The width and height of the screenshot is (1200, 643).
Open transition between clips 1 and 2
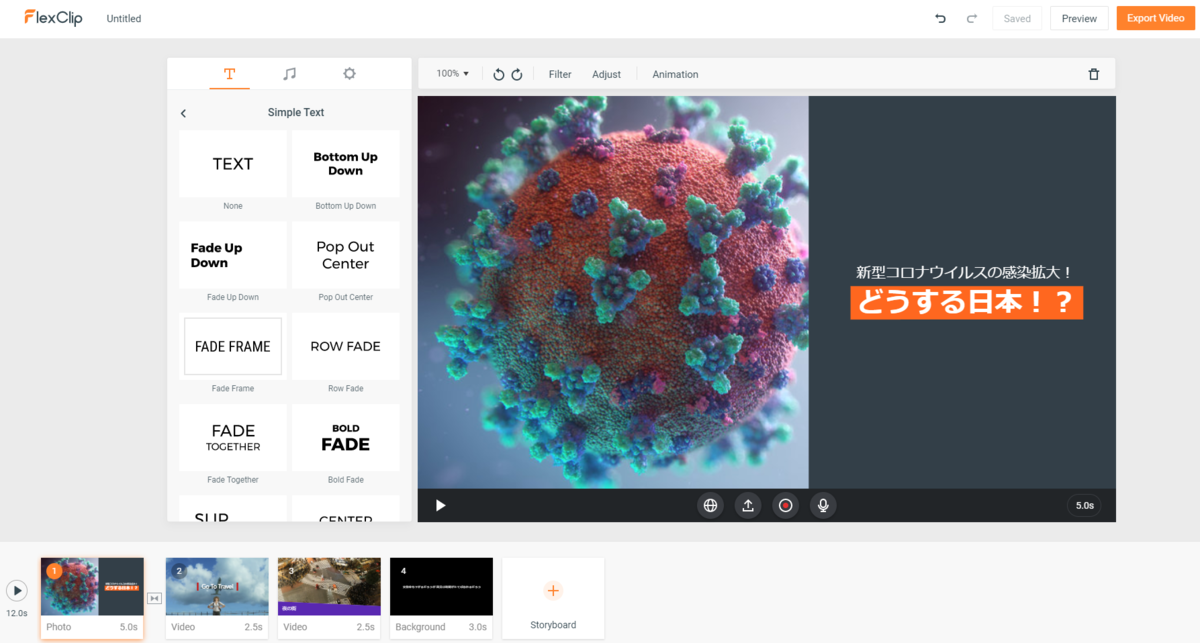click(x=154, y=598)
